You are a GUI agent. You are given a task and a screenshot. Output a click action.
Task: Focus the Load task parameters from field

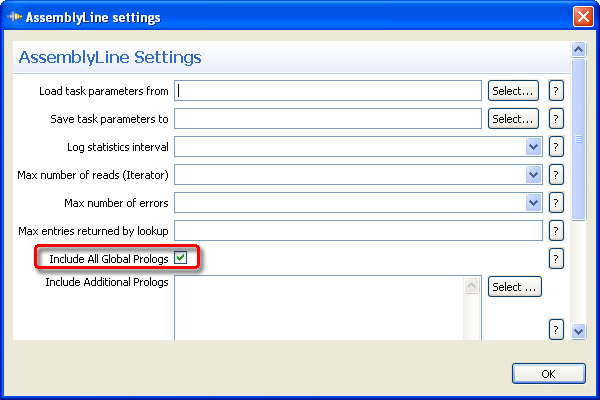pos(328,91)
